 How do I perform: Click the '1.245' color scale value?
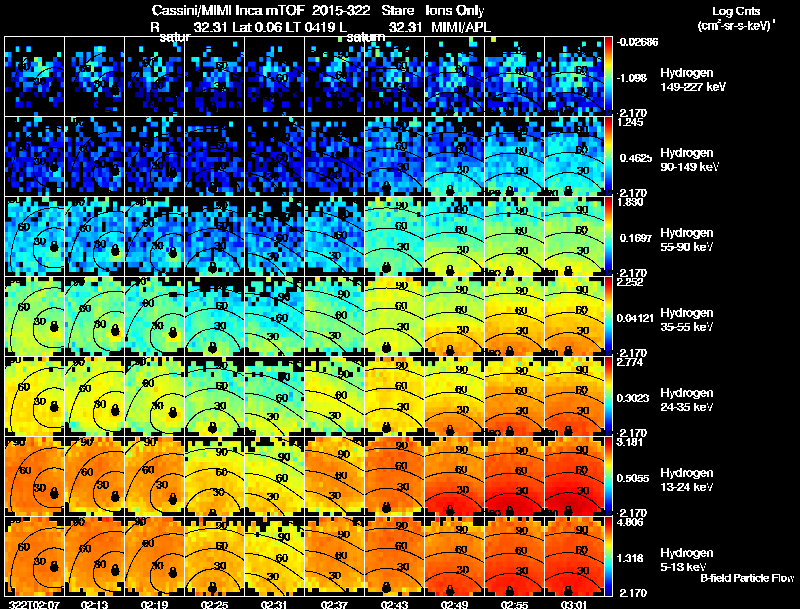630,122
